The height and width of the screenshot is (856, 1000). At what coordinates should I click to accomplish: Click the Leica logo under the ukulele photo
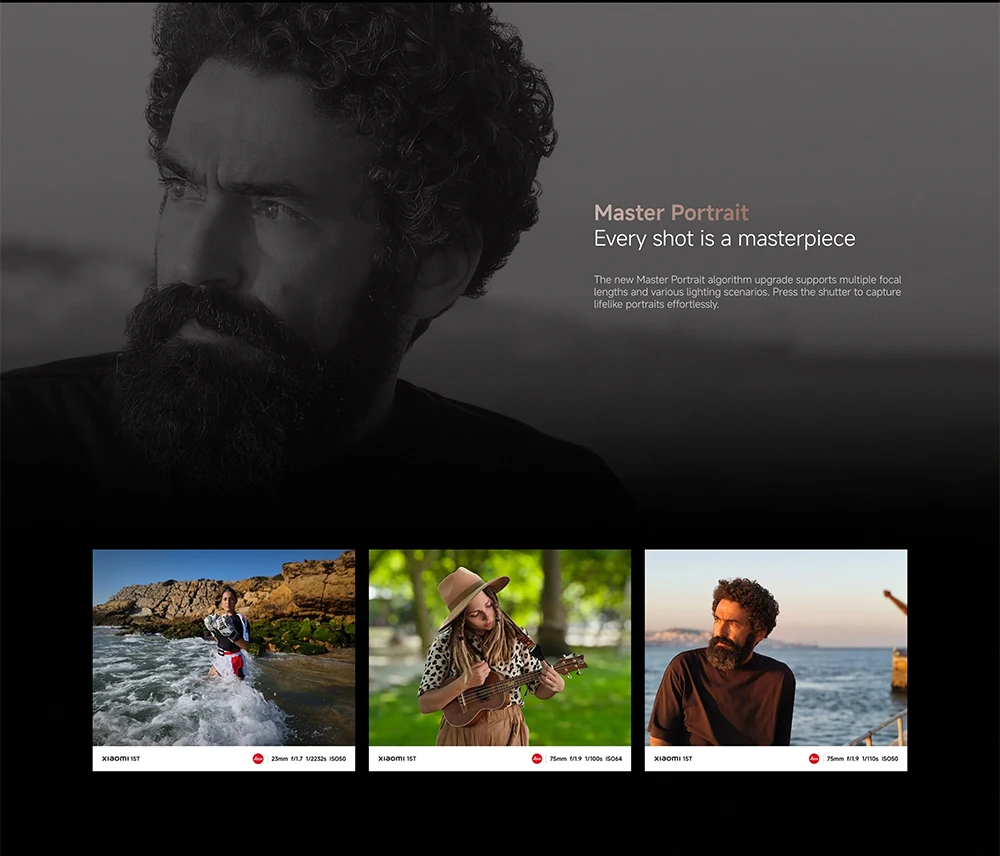coord(536,758)
